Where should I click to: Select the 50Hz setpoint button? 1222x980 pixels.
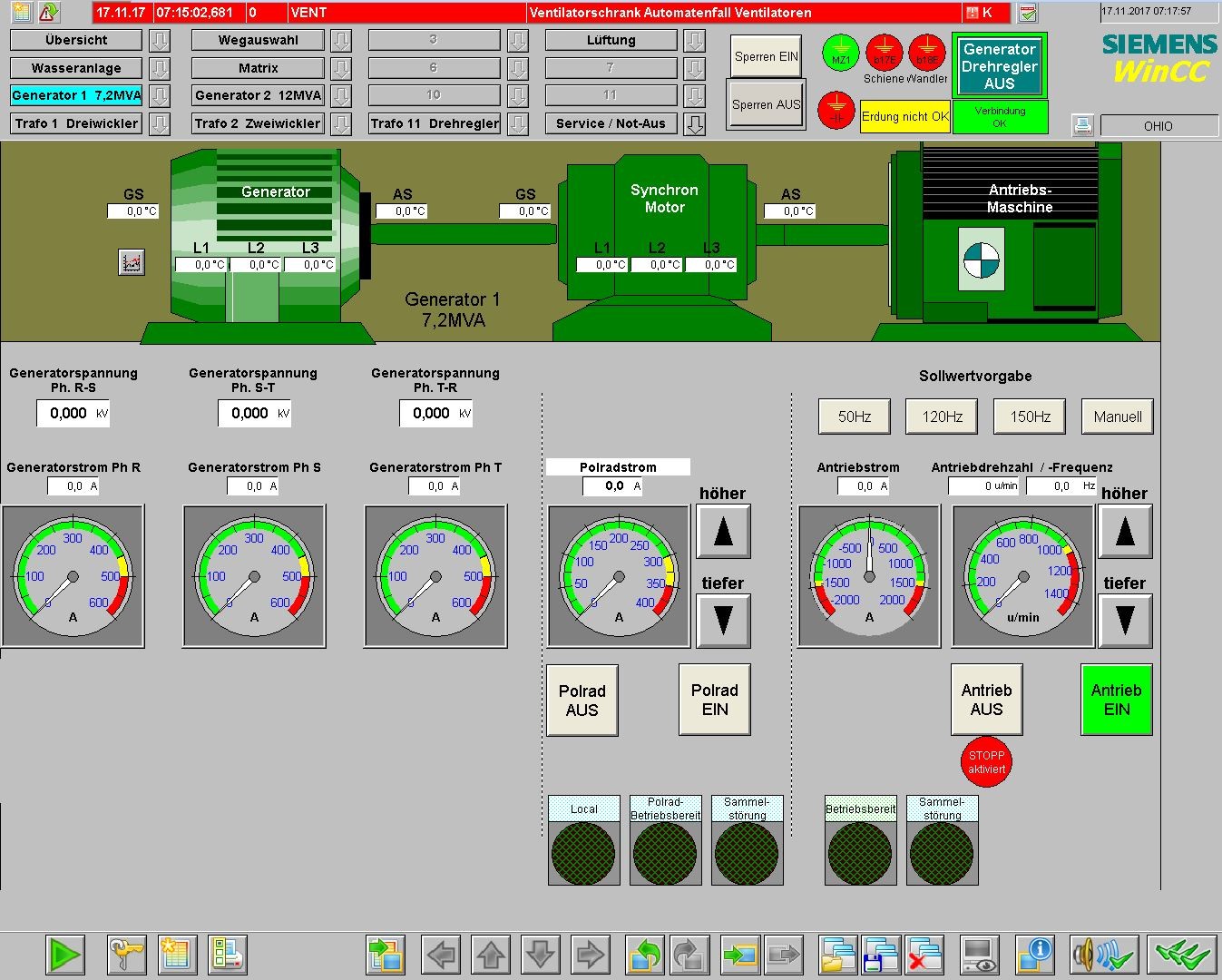click(x=855, y=416)
